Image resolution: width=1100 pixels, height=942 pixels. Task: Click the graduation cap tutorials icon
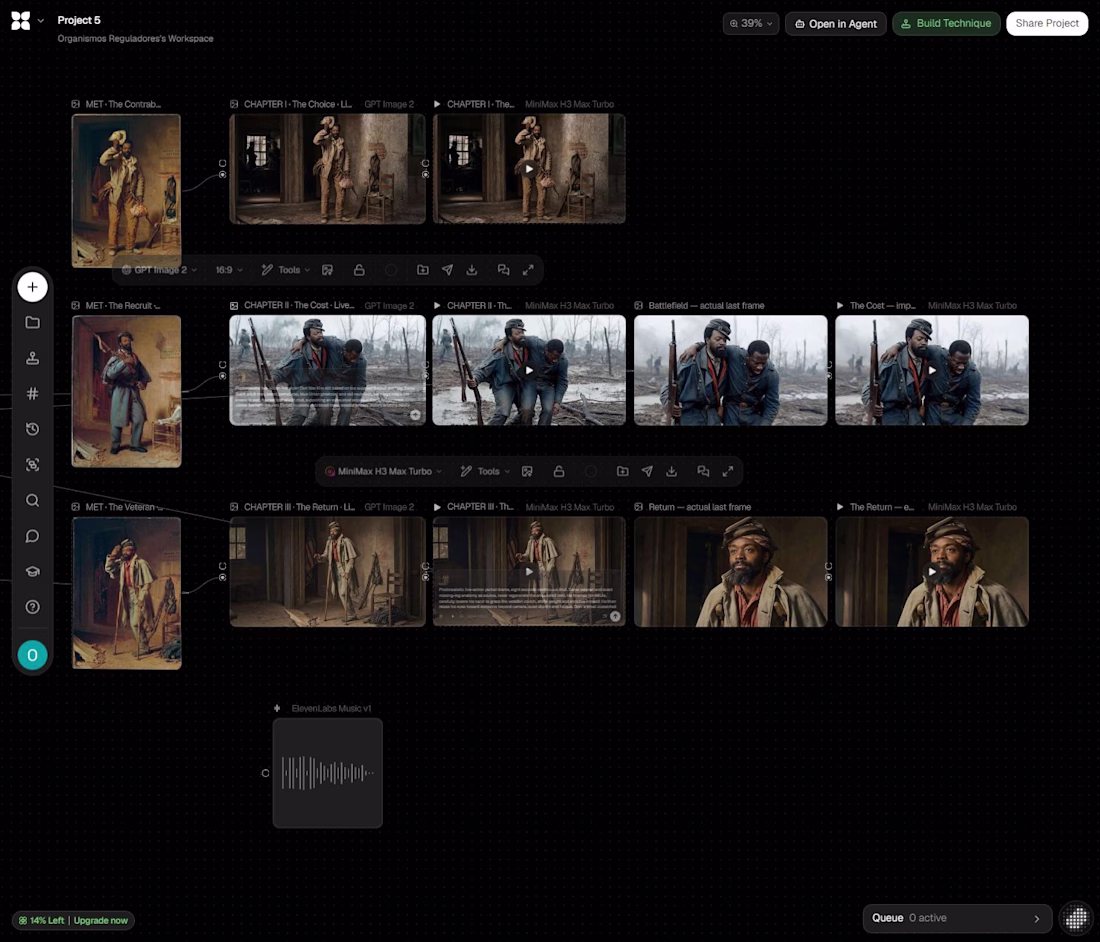click(x=32, y=571)
